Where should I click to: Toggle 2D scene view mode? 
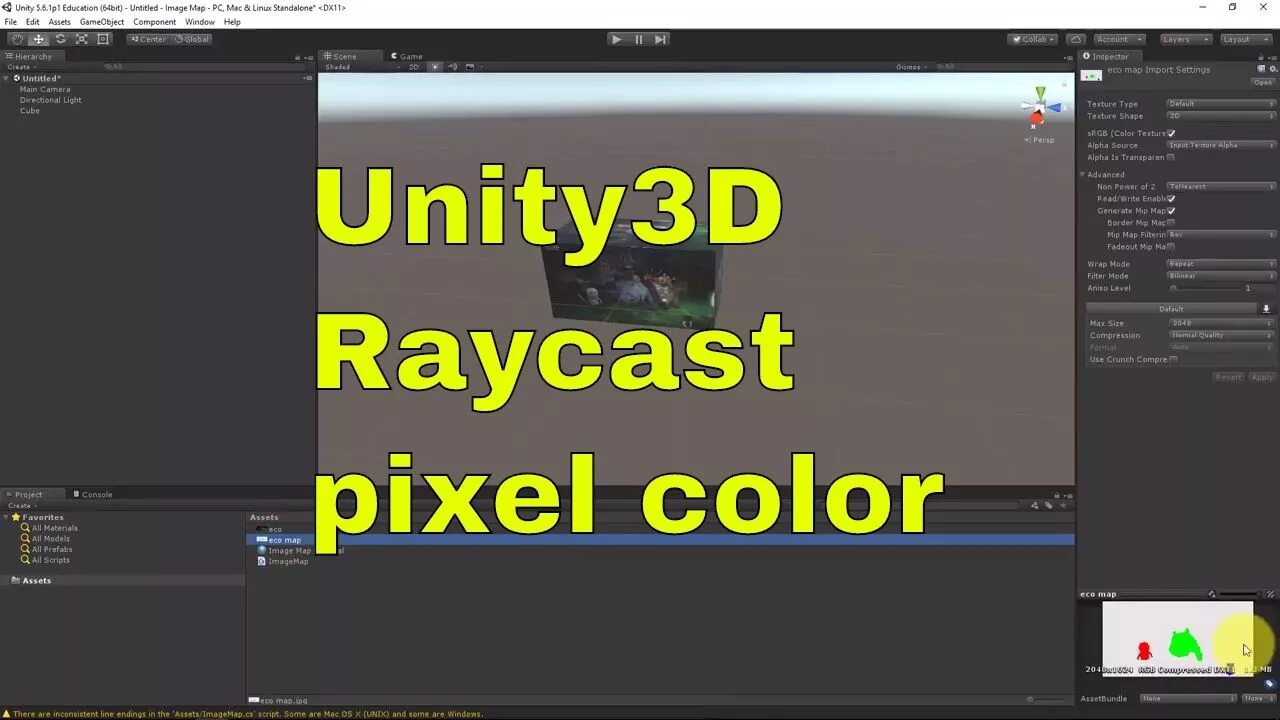(413, 67)
